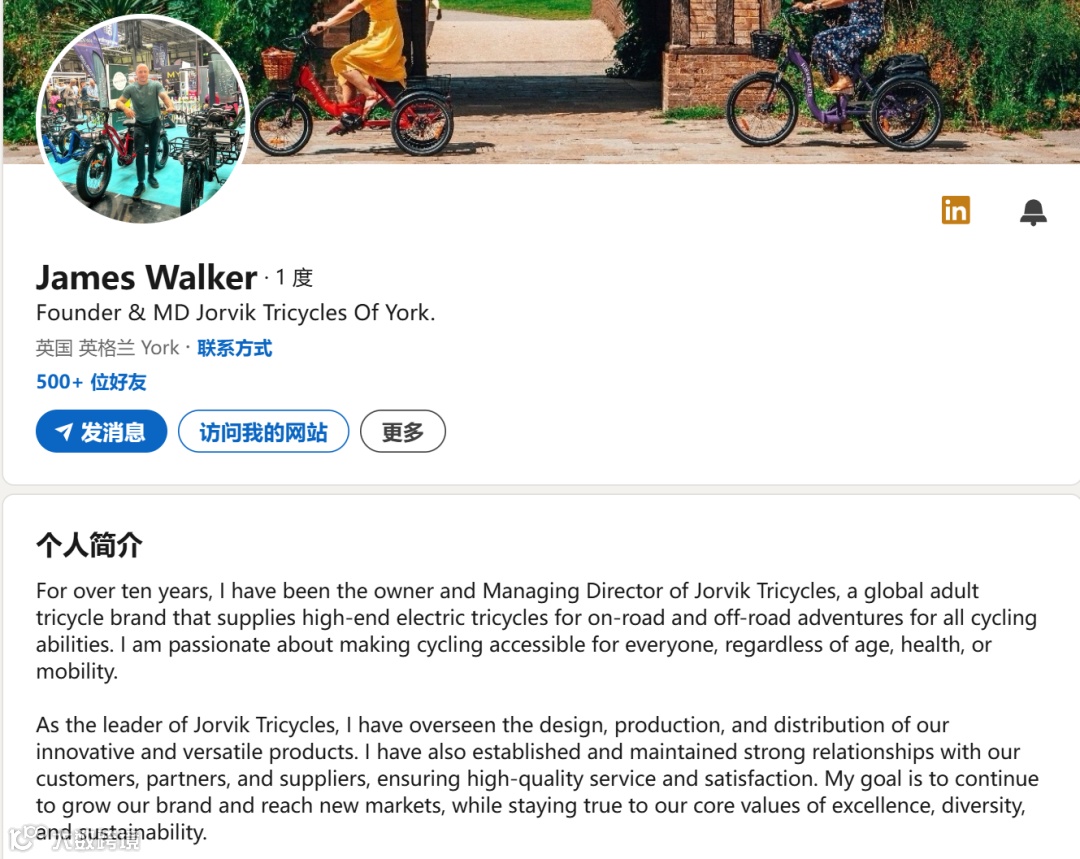Click the paragraph starting 'As the leader'
Image resolution: width=1080 pixels, height=859 pixels.
tap(537, 778)
